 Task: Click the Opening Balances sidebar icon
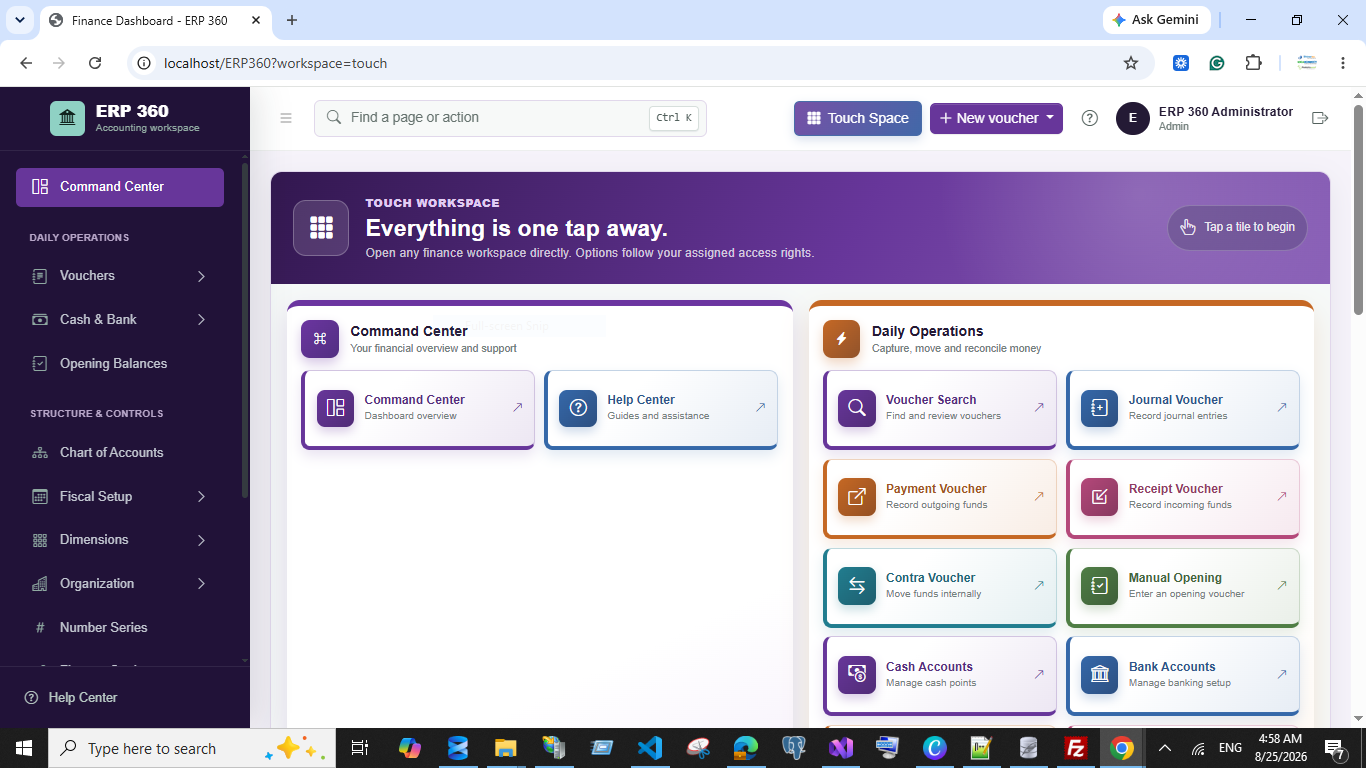(40, 364)
